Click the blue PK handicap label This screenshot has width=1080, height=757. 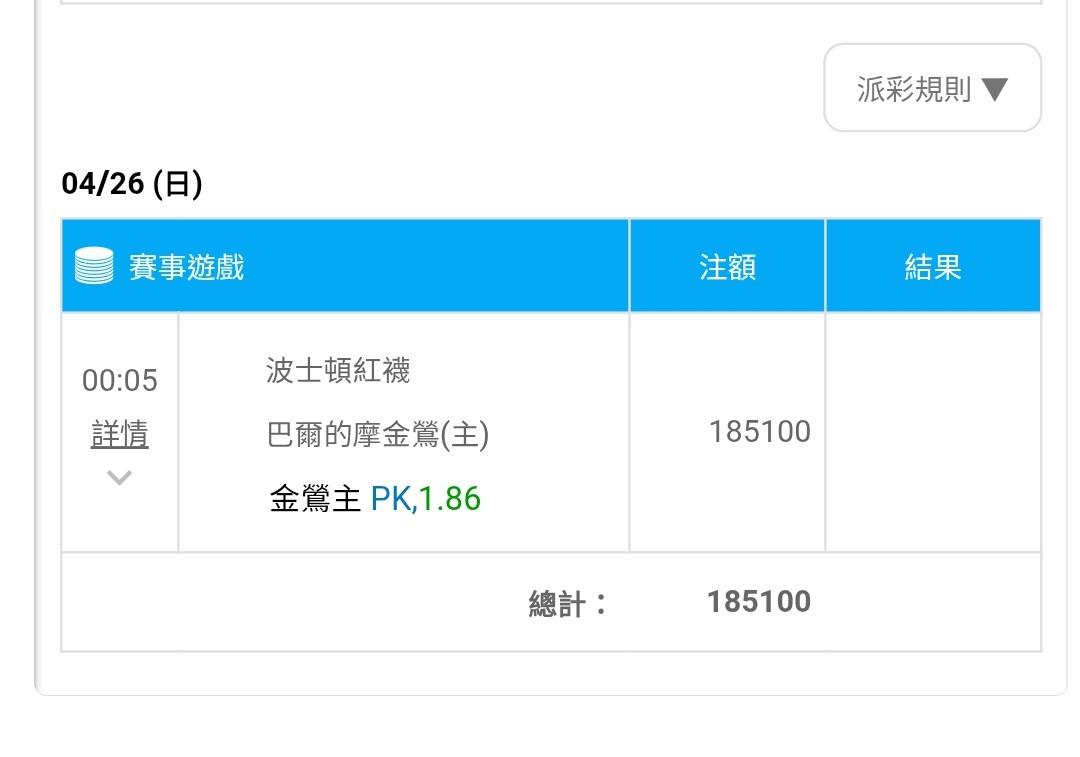[391, 498]
